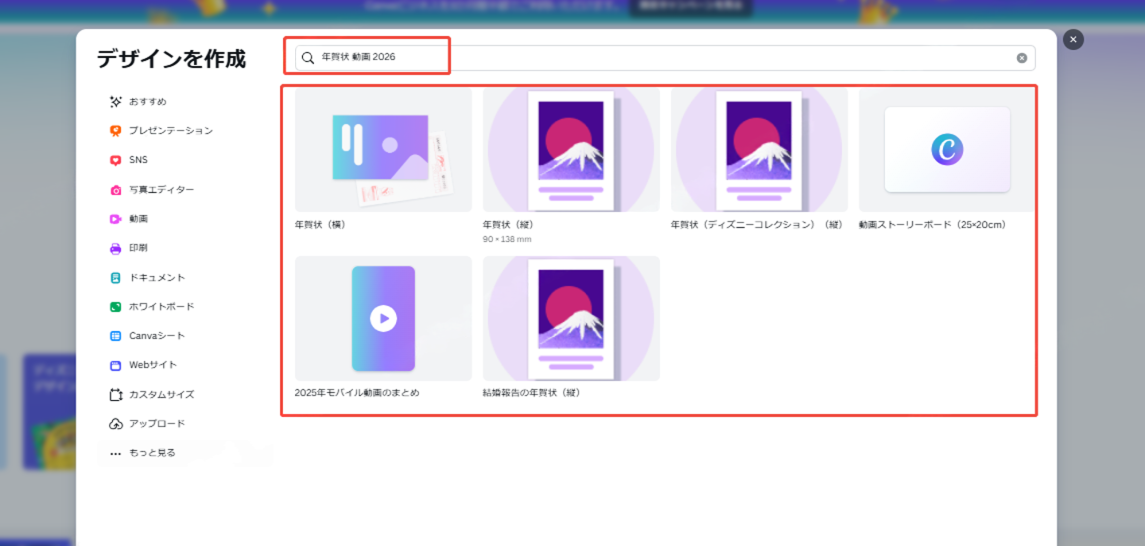The width and height of the screenshot is (1145, 546).
Task: Select the Webサイト label
Action: tap(153, 365)
